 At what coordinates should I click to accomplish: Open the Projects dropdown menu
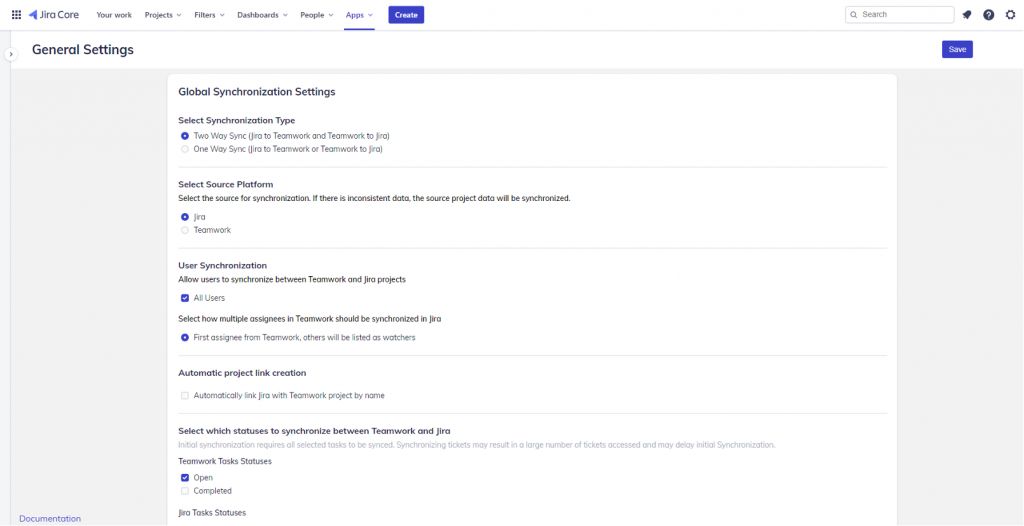pos(163,15)
